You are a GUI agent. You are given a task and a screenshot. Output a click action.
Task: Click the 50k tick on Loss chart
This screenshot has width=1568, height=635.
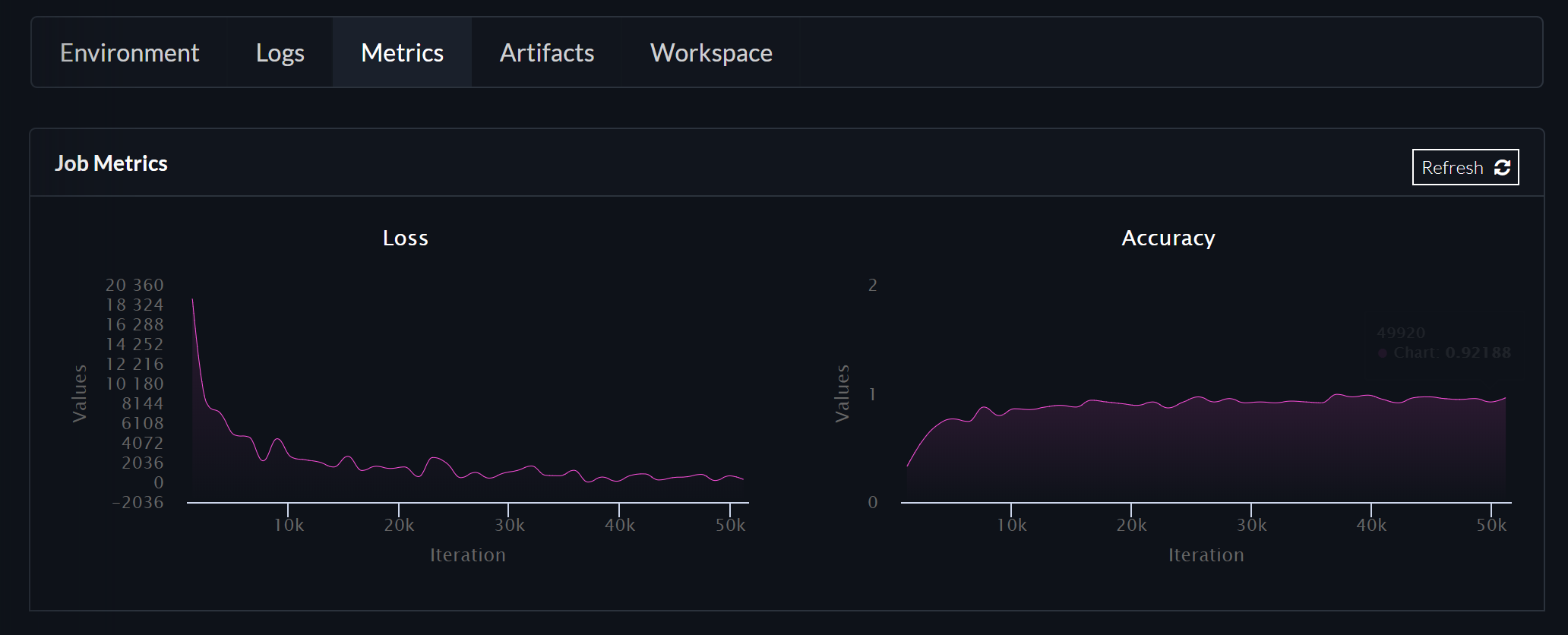click(x=730, y=525)
